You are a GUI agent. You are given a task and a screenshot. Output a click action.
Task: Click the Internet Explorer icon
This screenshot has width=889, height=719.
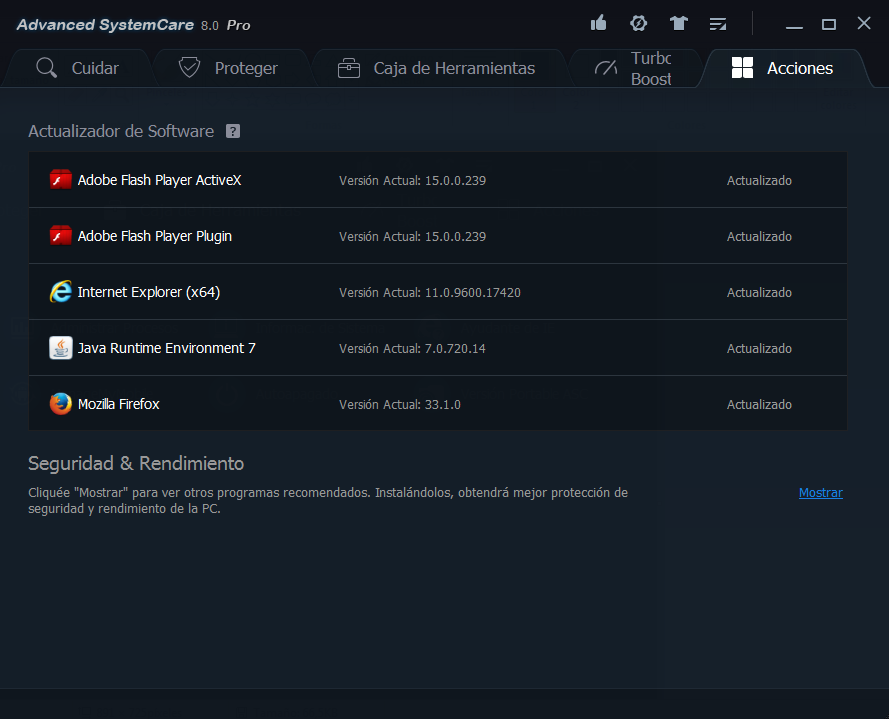(x=61, y=292)
